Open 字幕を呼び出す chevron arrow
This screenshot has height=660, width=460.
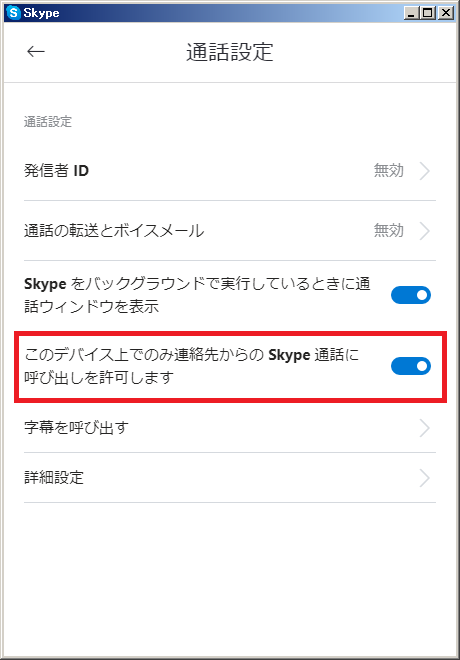(425, 428)
